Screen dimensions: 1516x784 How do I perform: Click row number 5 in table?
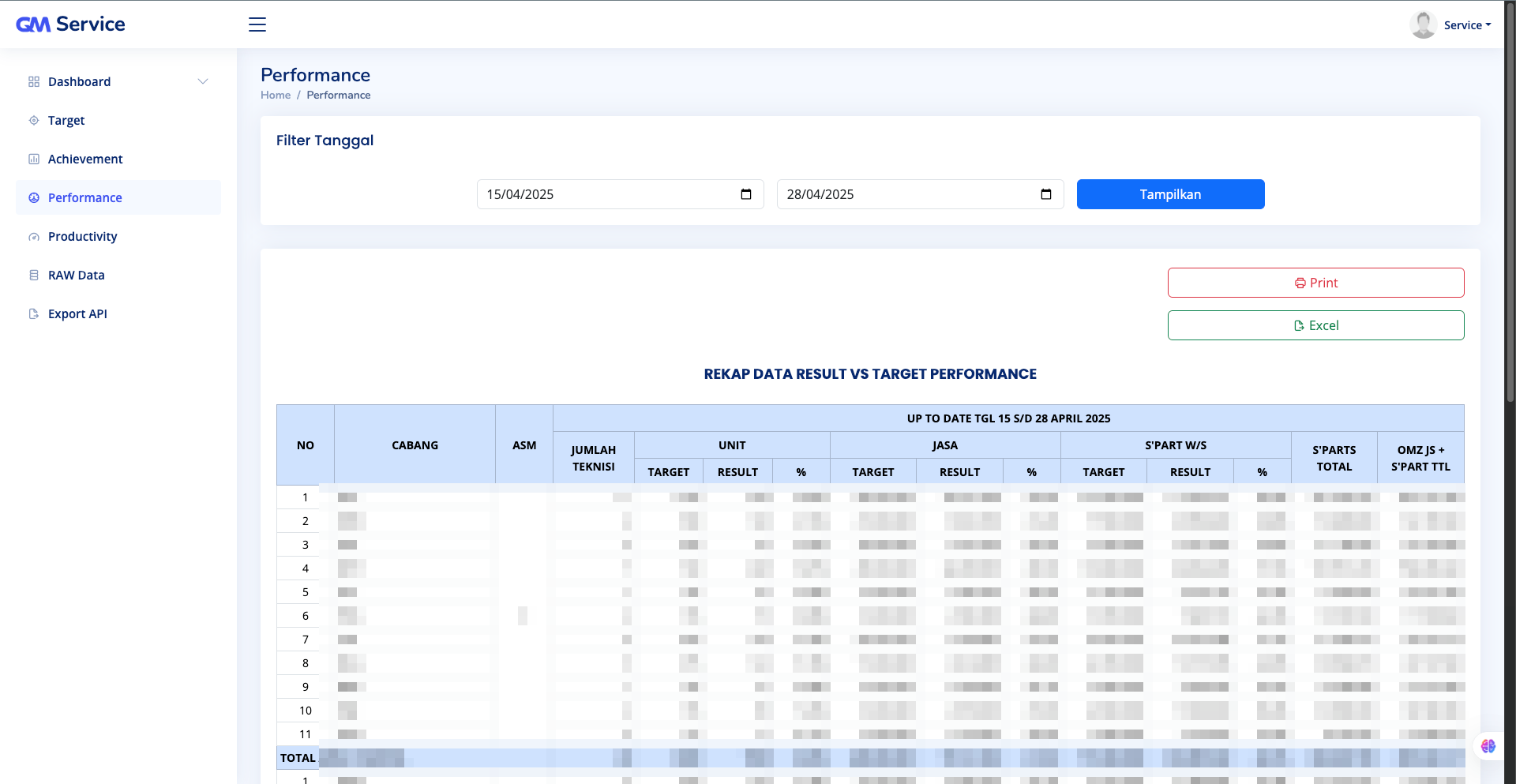coord(306,592)
